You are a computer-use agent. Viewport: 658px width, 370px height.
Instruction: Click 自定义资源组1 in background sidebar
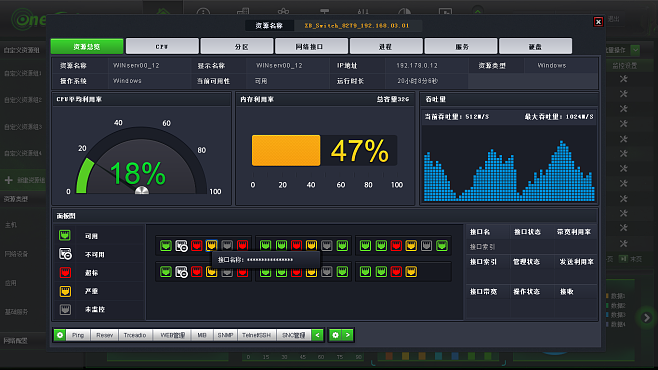(23, 73)
